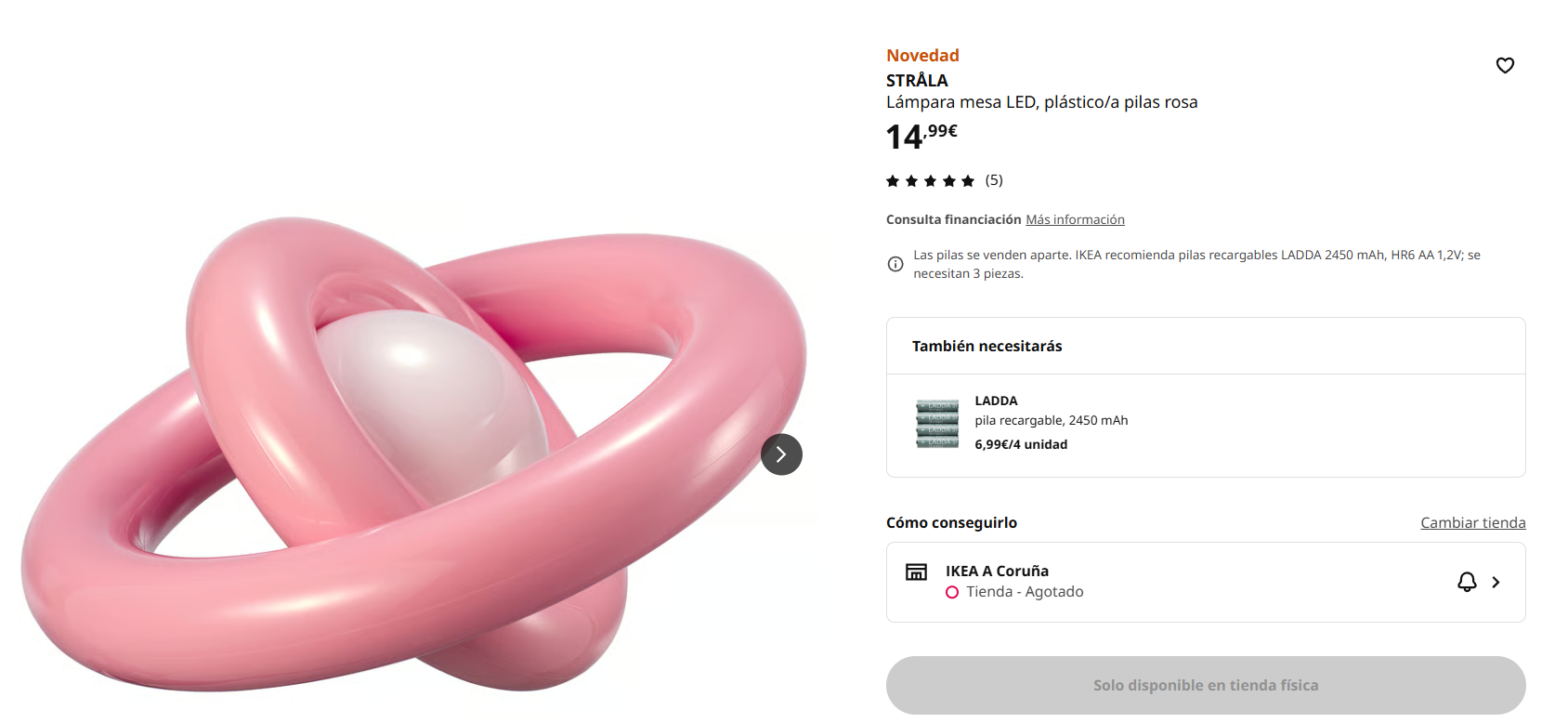
Task: Click Solo disponible en tienda física button
Action: 1206,685
